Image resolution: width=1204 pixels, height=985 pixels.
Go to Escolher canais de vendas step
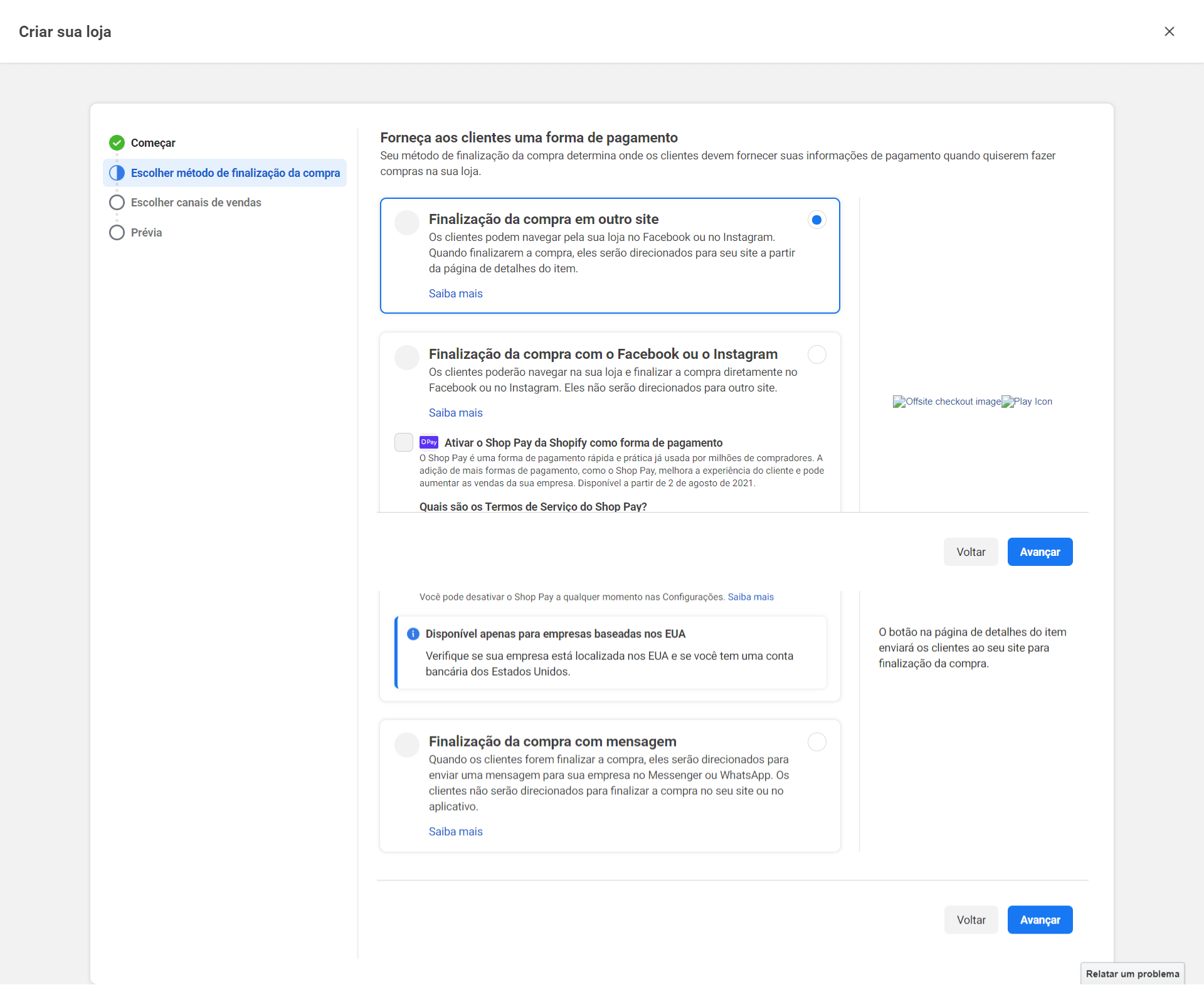196,203
